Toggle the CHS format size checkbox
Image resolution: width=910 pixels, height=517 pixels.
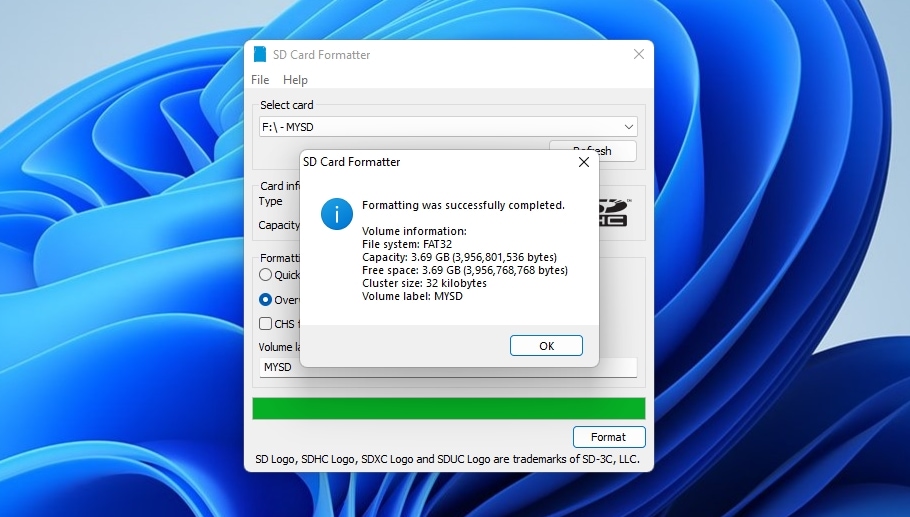tap(265, 323)
